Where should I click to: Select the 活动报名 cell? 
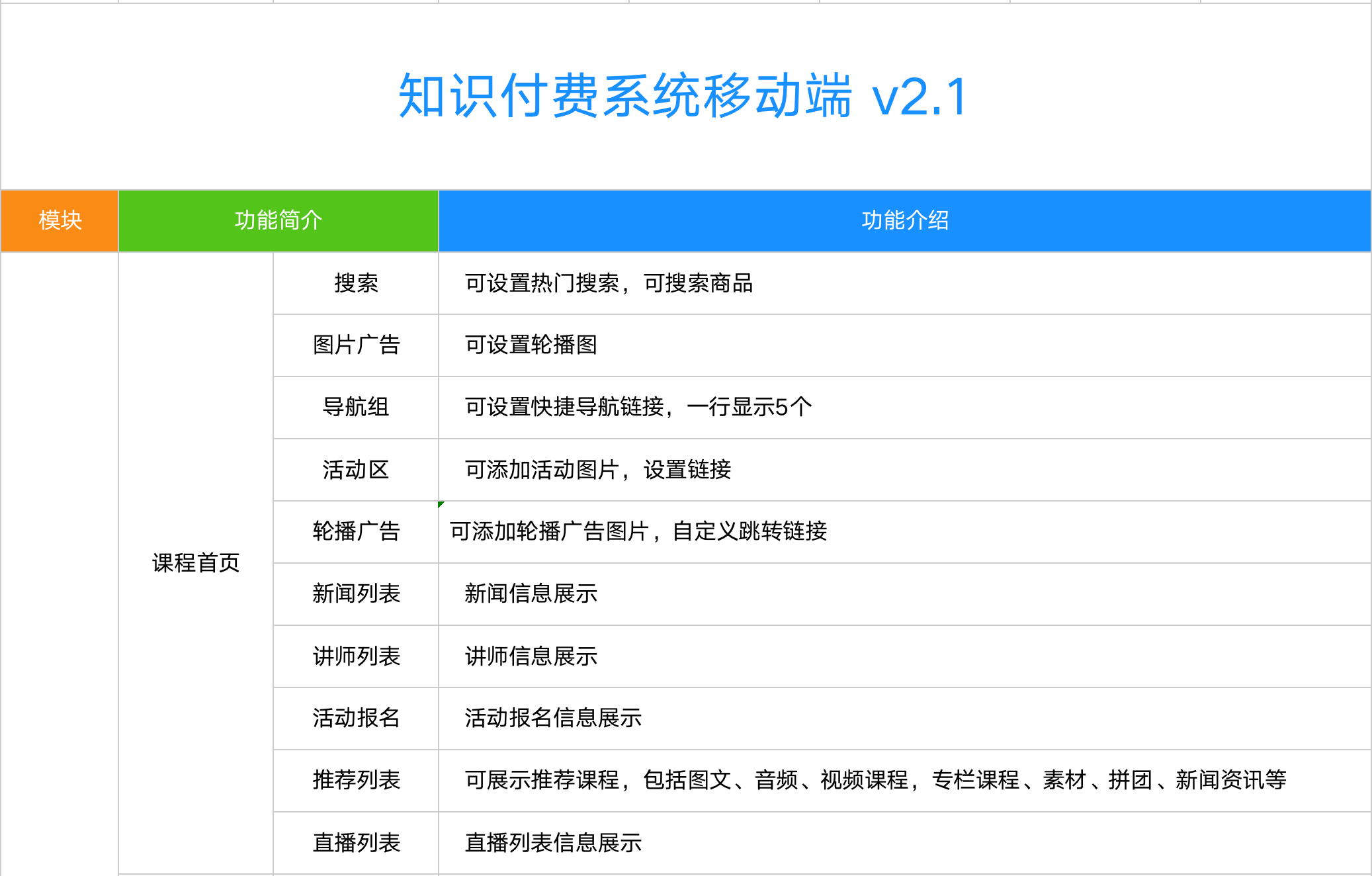click(x=356, y=719)
